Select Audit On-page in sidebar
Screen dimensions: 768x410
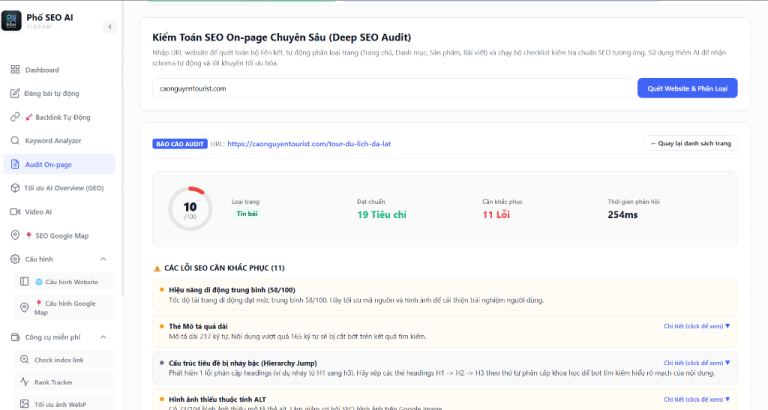59,164
